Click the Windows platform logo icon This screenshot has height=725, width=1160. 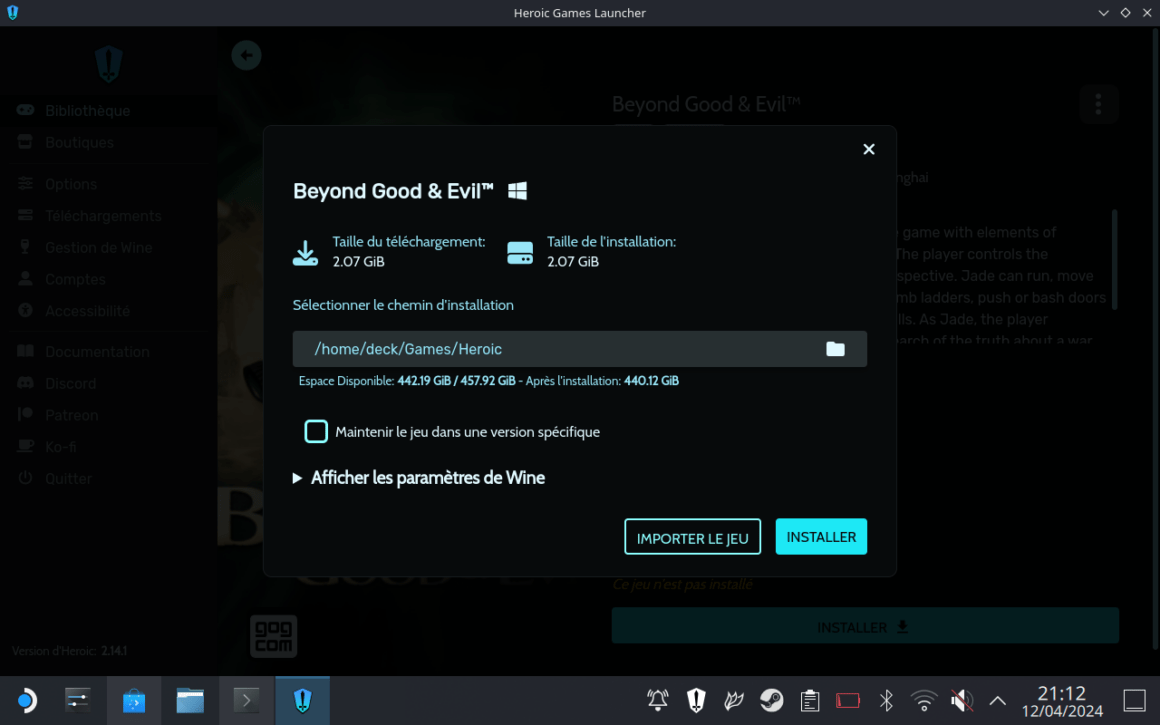pos(518,191)
